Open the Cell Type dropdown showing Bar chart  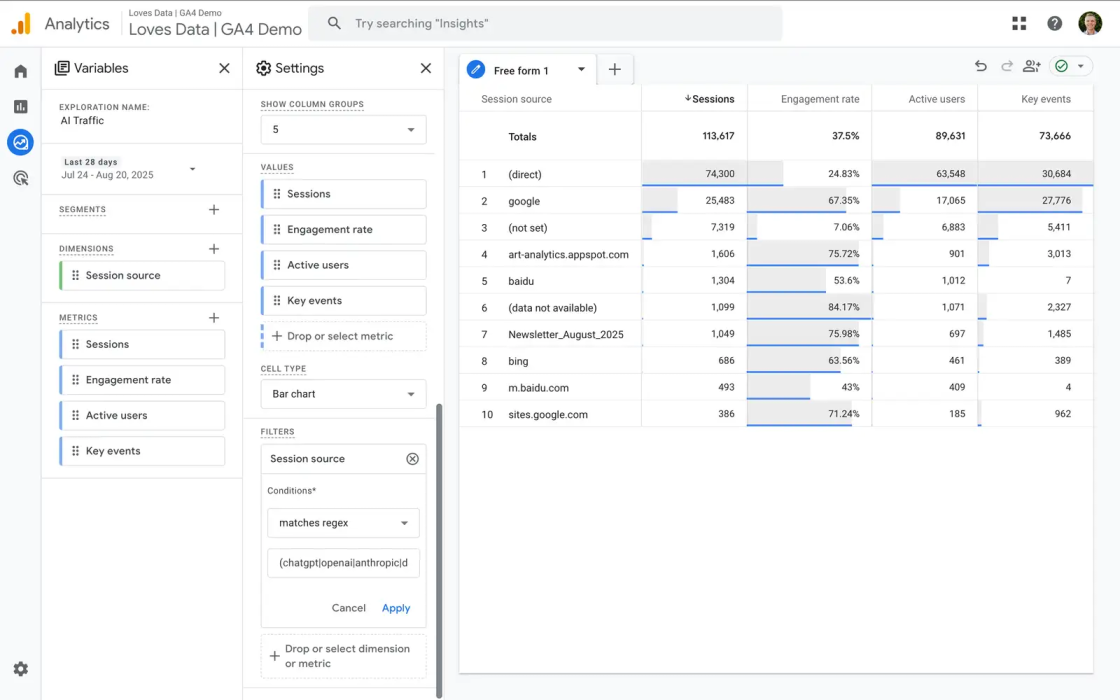[343, 393]
